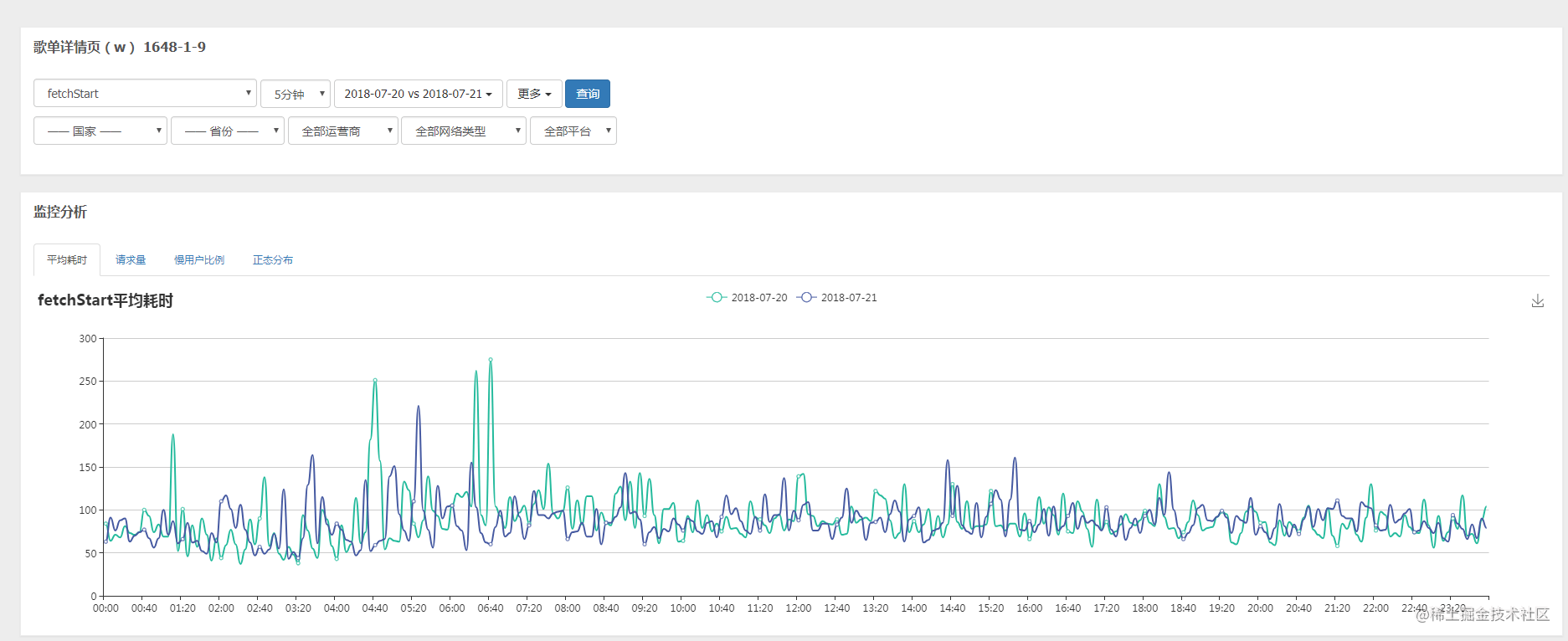Click the 查询 query button
Image resolution: width=1568 pixels, height=641 pixels.
click(x=588, y=94)
